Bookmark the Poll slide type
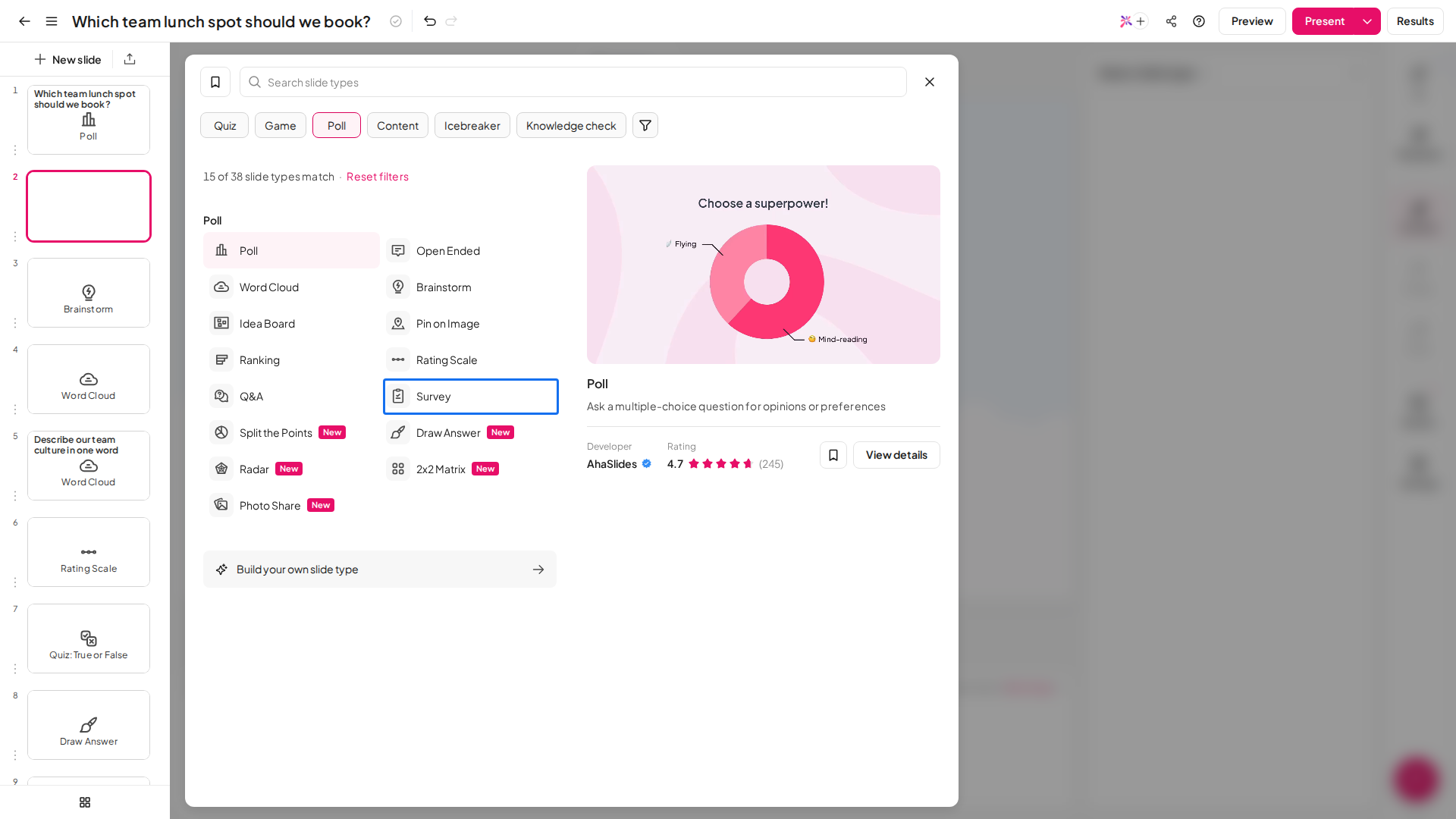The height and width of the screenshot is (819, 1456). click(833, 455)
